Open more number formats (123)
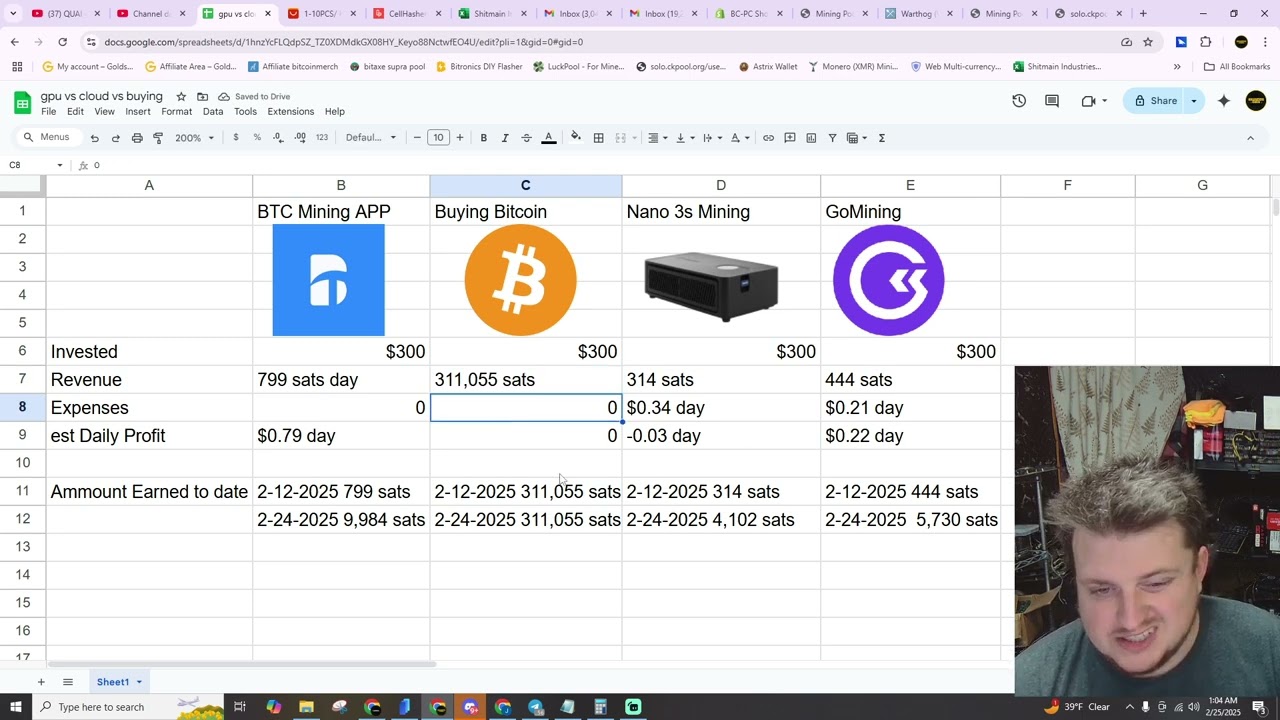 [x=321, y=138]
